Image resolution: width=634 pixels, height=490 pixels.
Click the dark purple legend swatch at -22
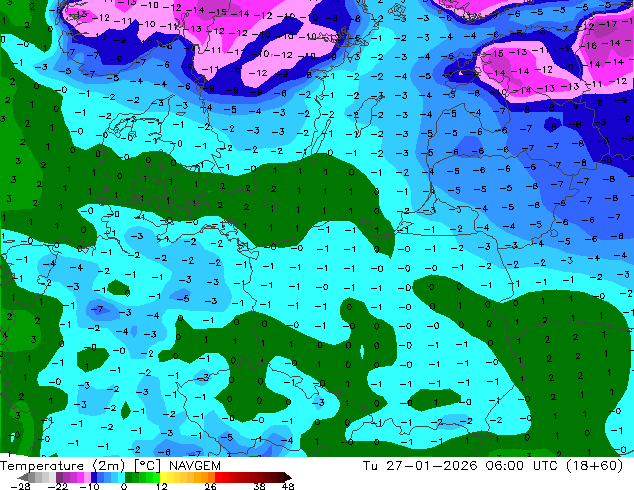pos(59,477)
